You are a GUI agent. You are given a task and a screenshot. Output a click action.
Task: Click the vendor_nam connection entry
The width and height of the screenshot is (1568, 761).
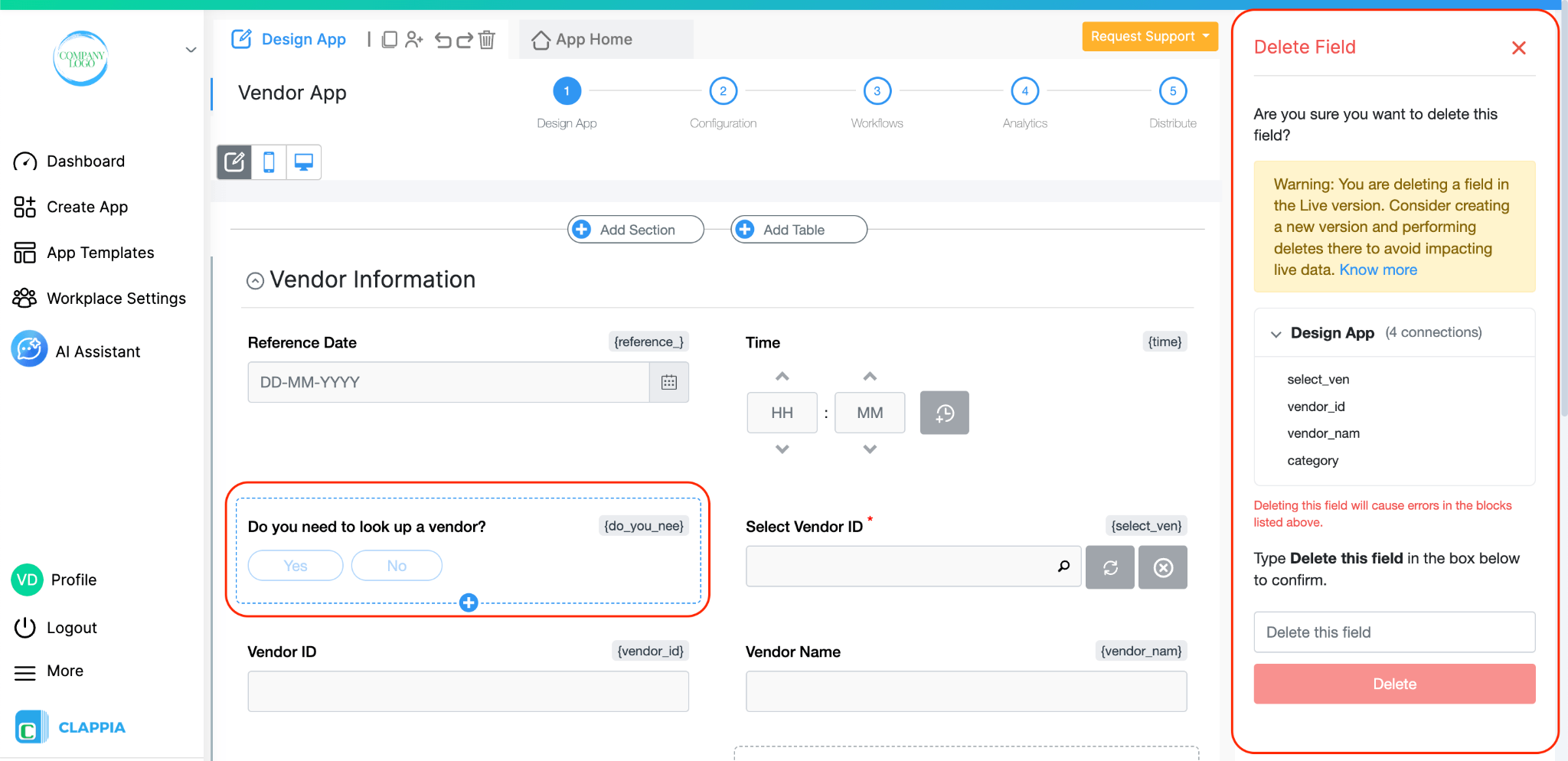pos(1323,433)
